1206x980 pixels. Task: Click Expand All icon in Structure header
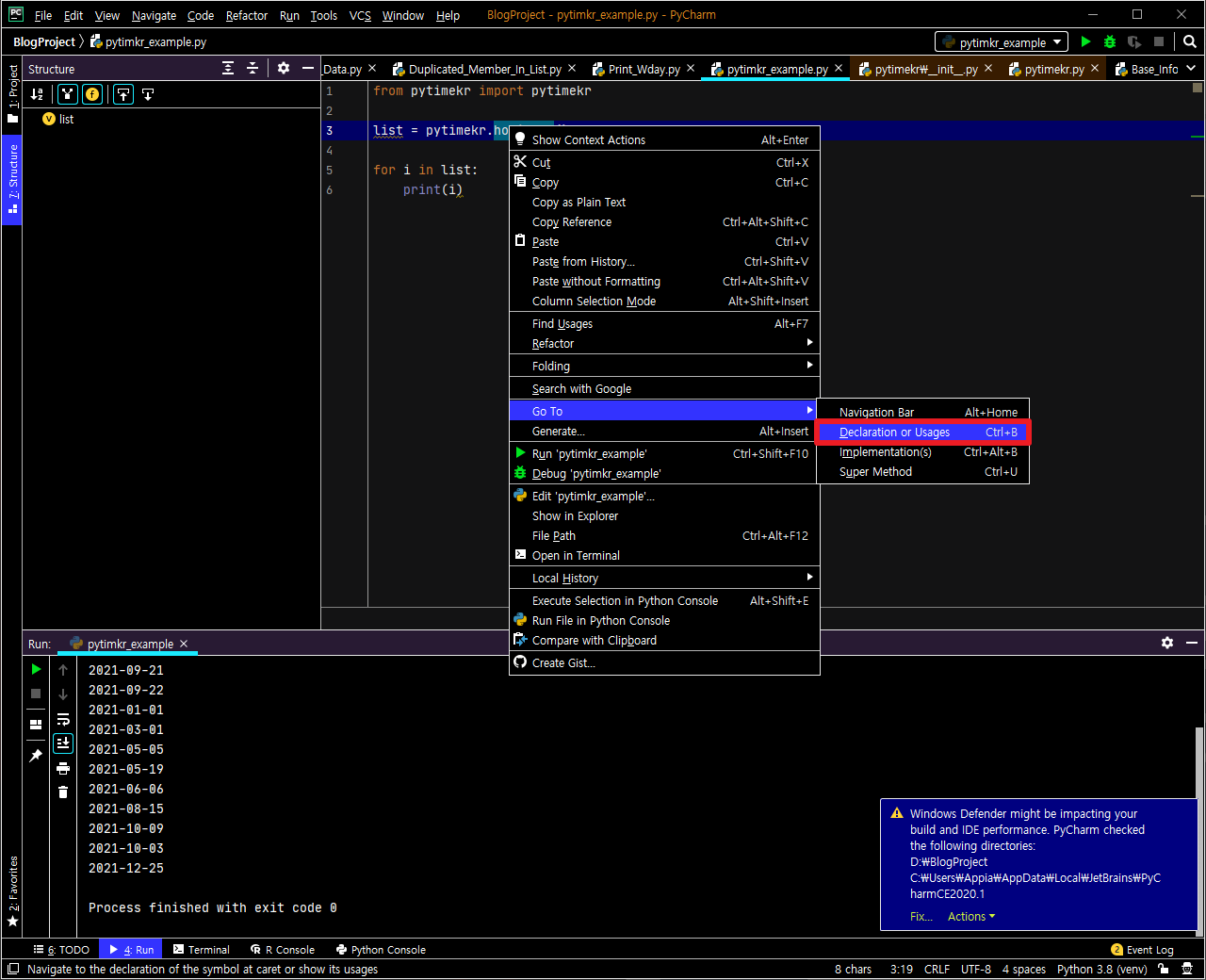228,68
